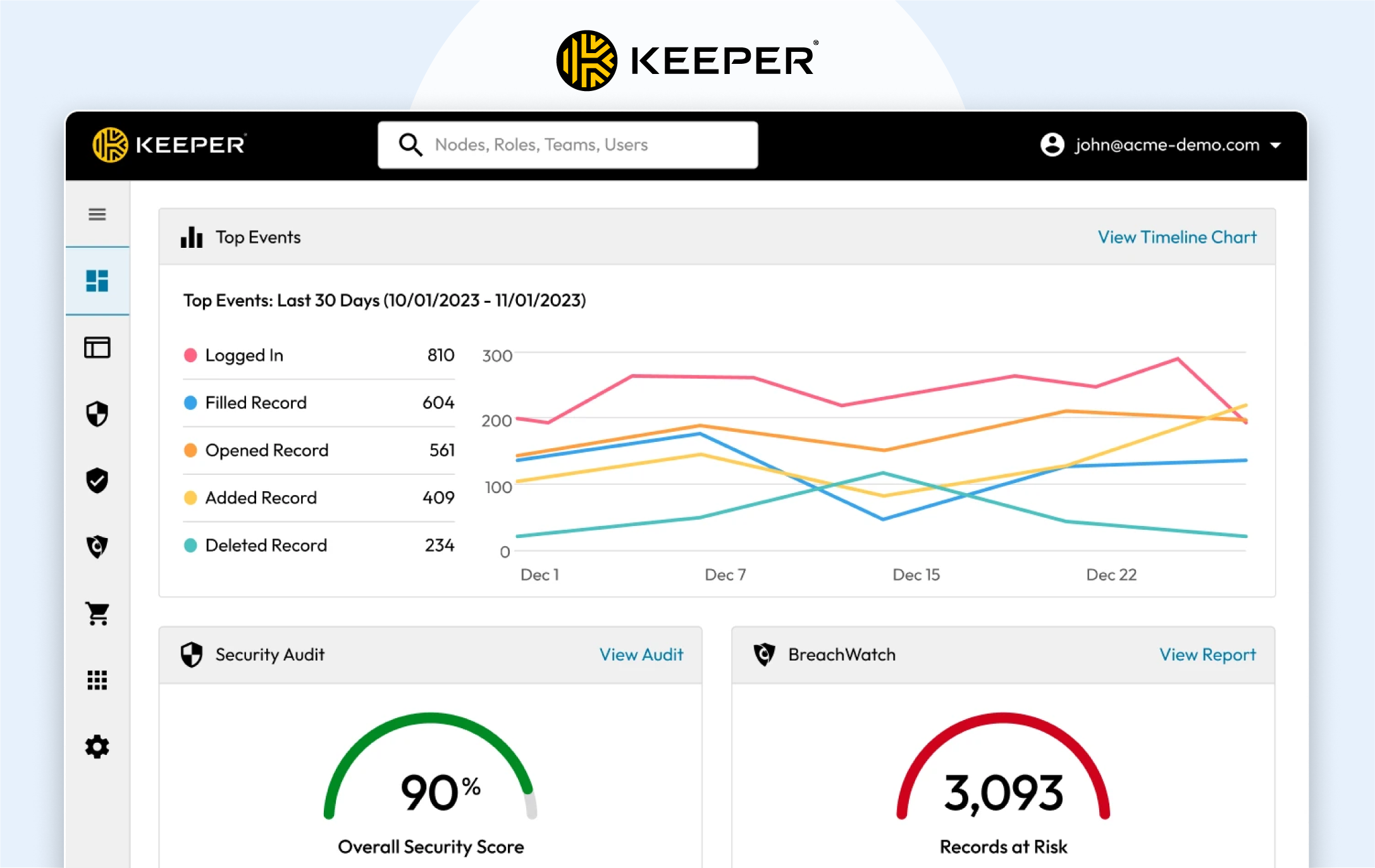Viewport: 1375px width, 868px height.
Task: Select the Dashboard icon in sidebar
Action: click(97, 281)
